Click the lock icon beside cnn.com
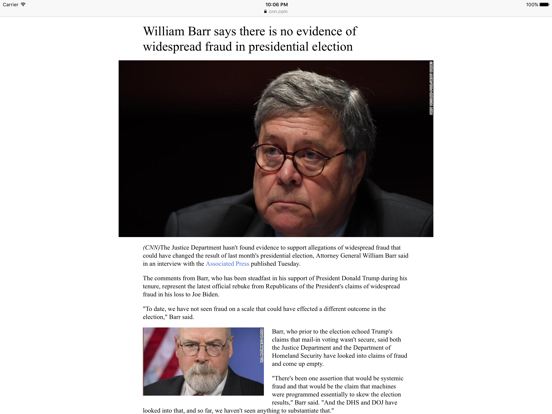 click(x=265, y=11)
